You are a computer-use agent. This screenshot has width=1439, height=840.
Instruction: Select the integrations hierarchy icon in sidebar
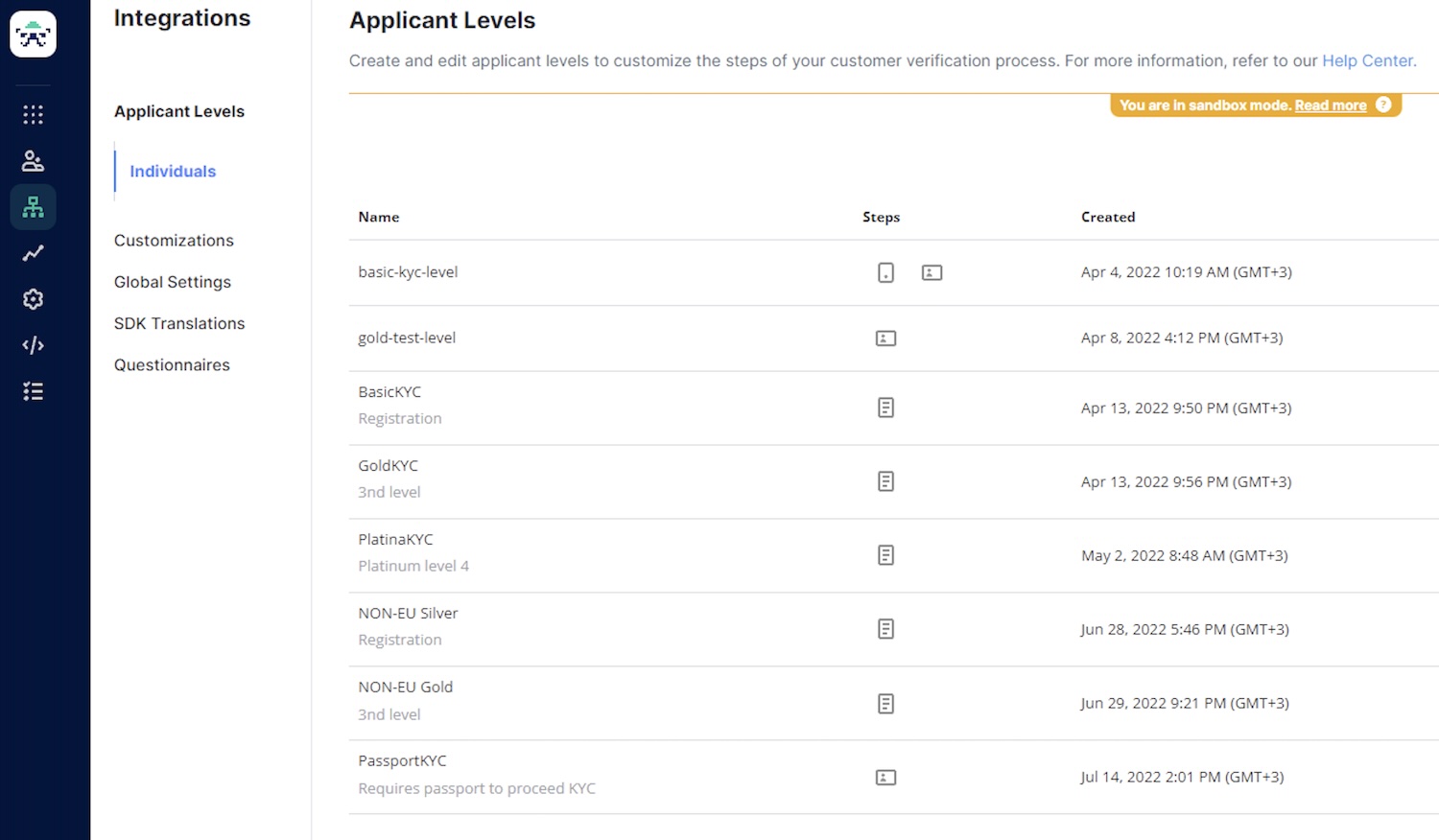click(x=33, y=207)
